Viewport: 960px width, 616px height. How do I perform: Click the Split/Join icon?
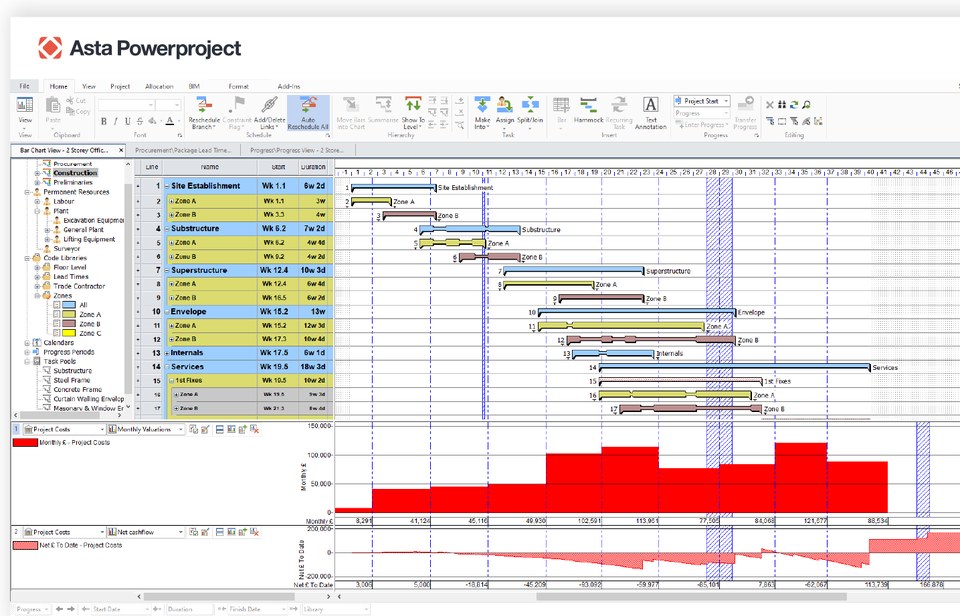tap(530, 105)
